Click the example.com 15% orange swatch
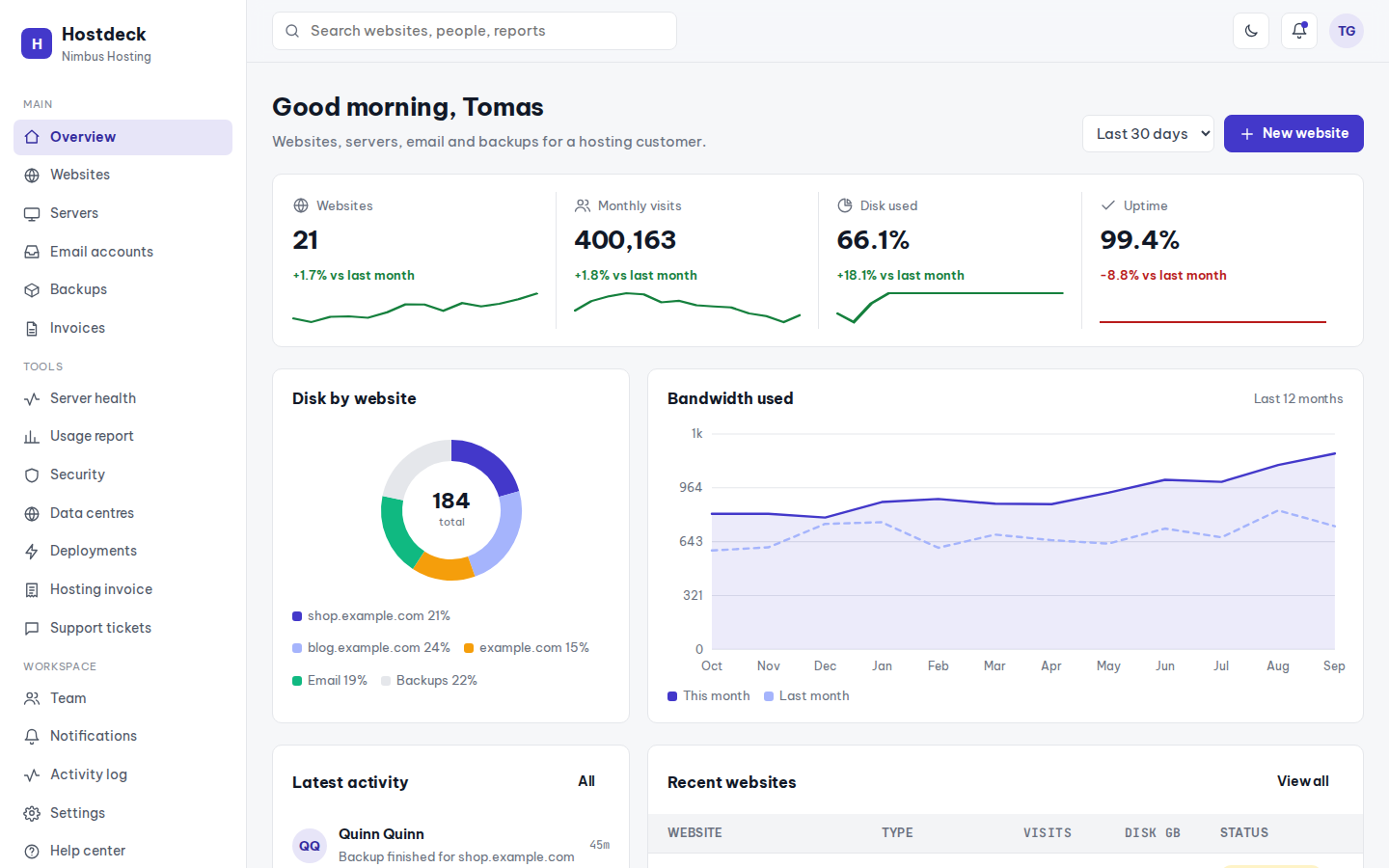 469,648
